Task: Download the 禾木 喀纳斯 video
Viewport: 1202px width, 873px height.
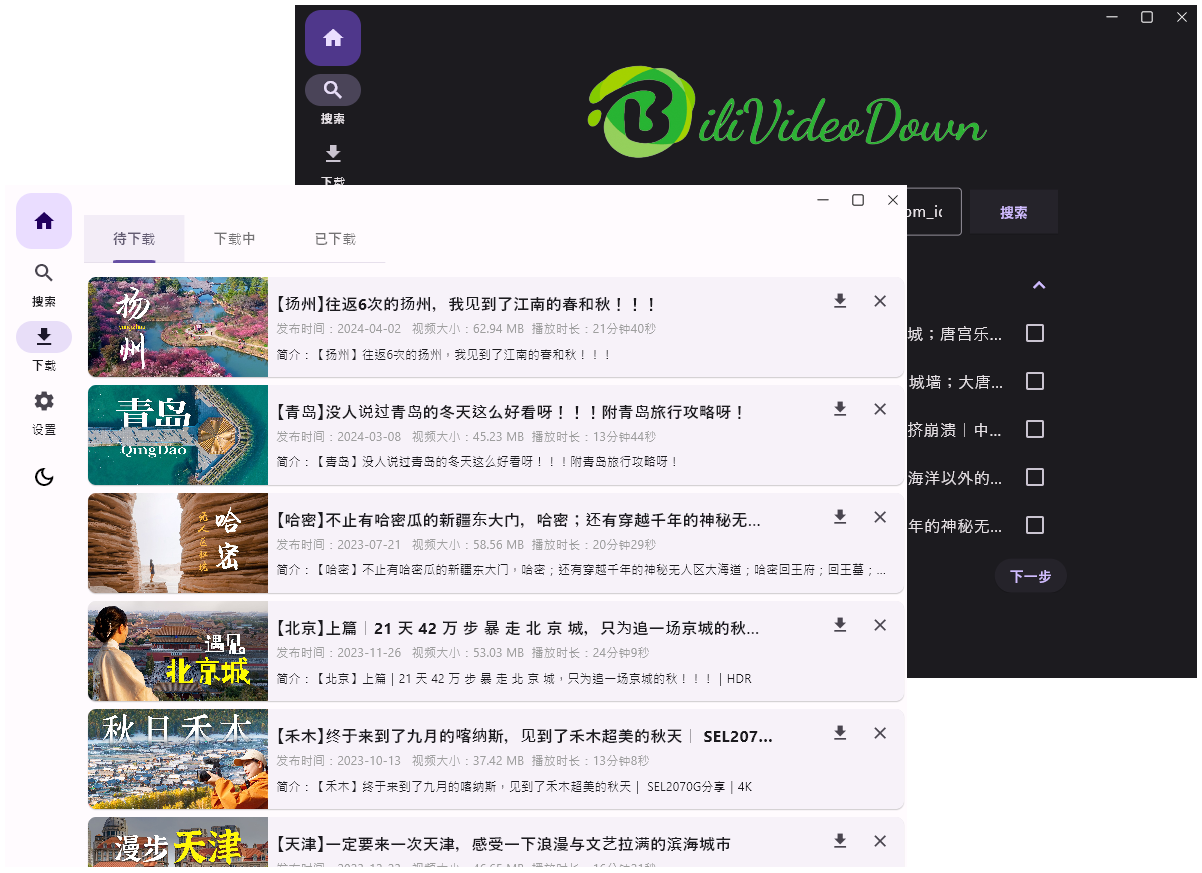Action: click(x=840, y=733)
